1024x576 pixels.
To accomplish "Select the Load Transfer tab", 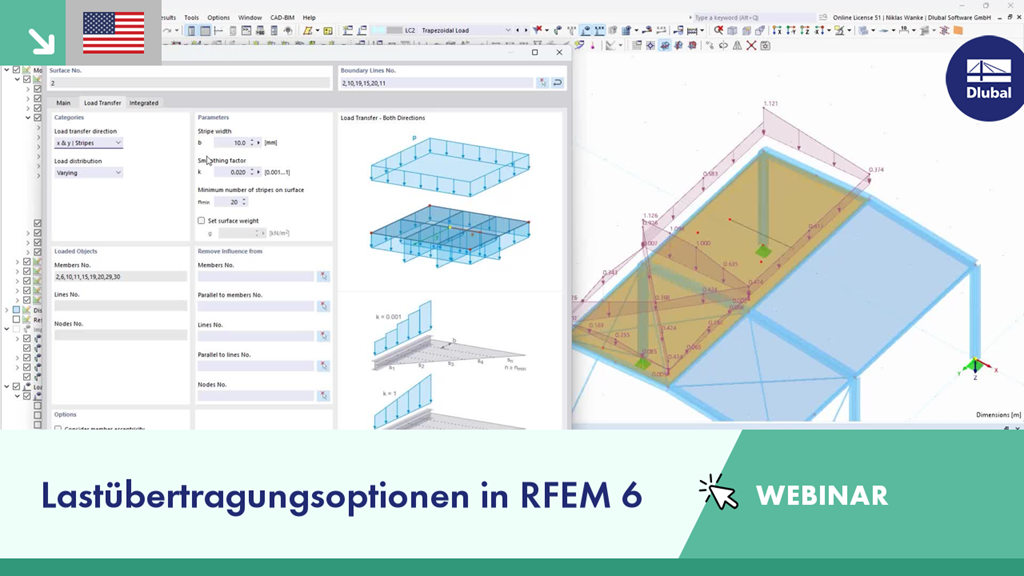I will [x=103, y=103].
